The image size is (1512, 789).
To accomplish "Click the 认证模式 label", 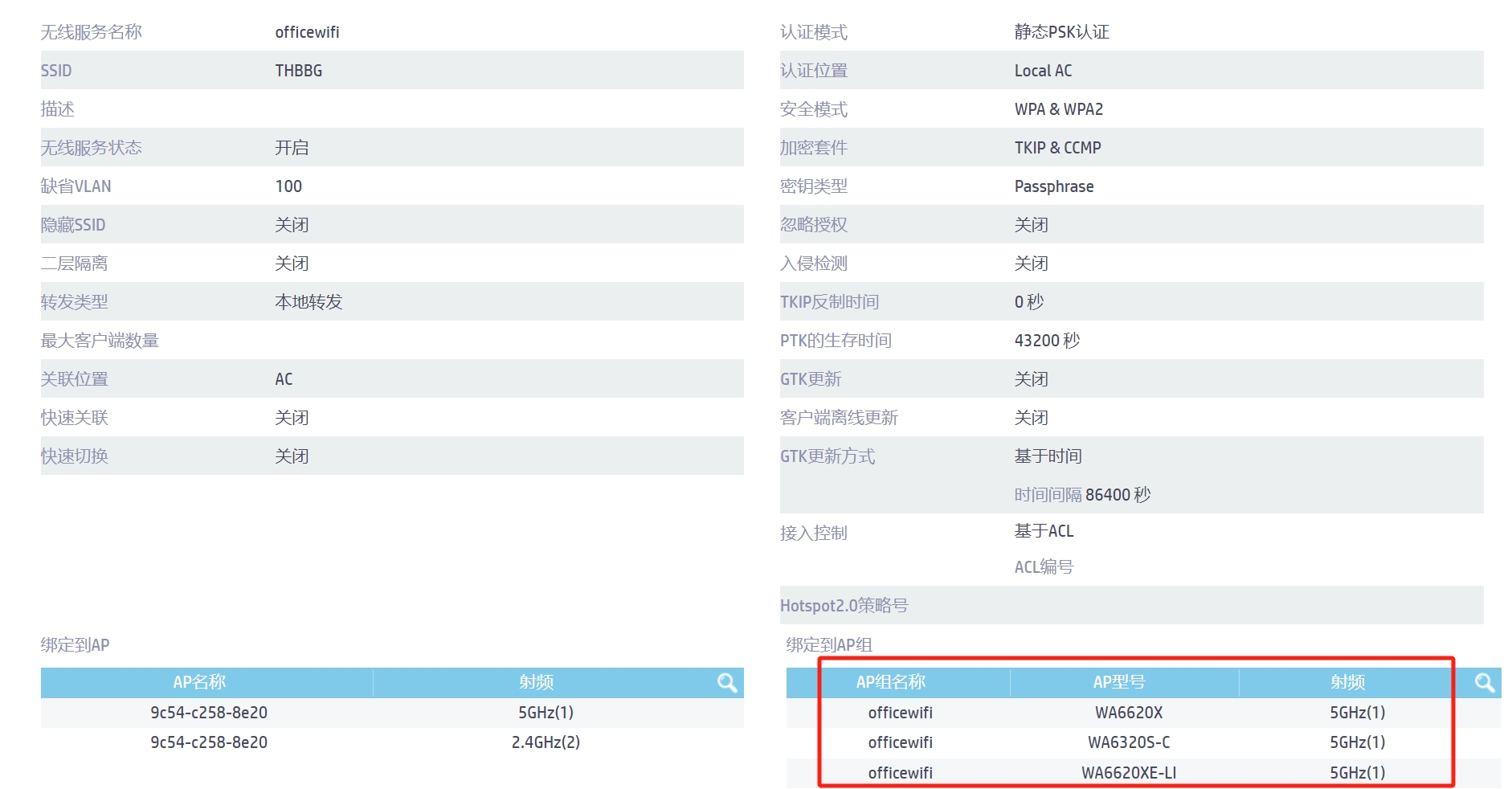I will tap(814, 32).
